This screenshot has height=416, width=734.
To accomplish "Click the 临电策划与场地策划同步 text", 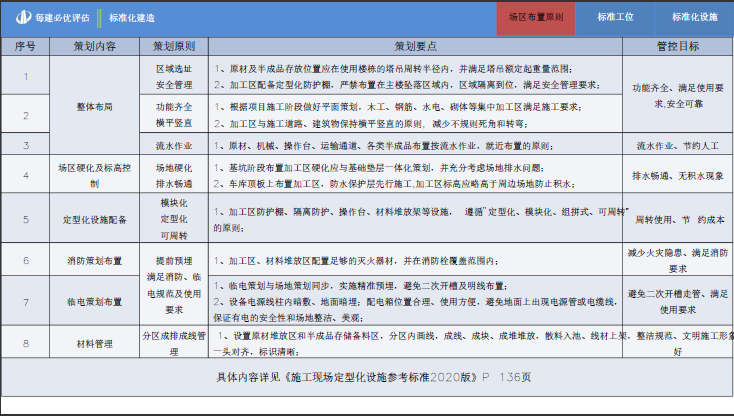I will (x=360, y=285).
